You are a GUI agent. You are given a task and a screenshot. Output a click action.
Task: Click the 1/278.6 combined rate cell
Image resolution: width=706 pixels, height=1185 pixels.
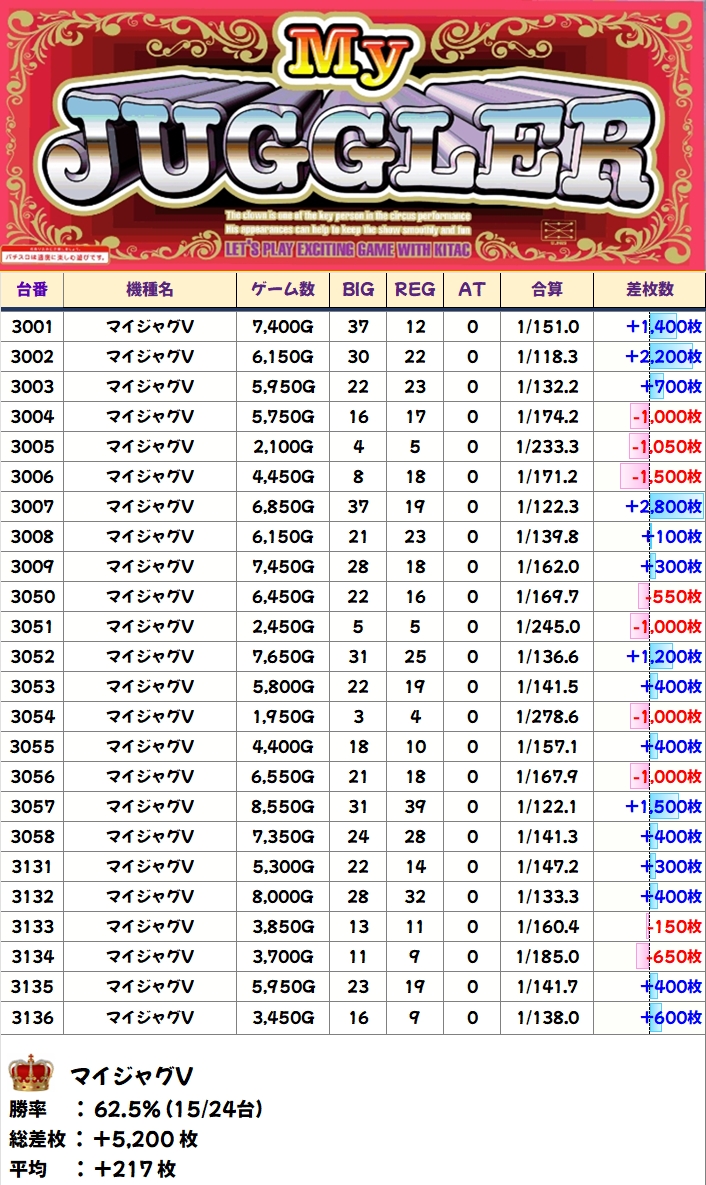click(547, 716)
